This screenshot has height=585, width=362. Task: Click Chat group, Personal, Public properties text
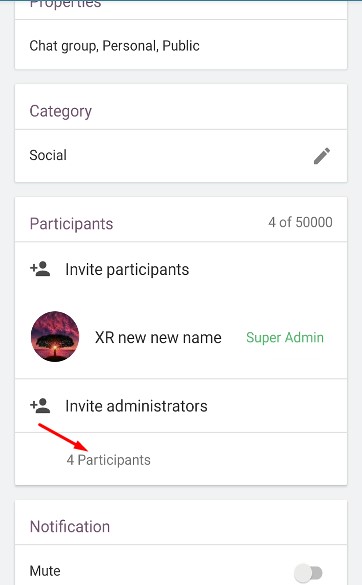114,46
